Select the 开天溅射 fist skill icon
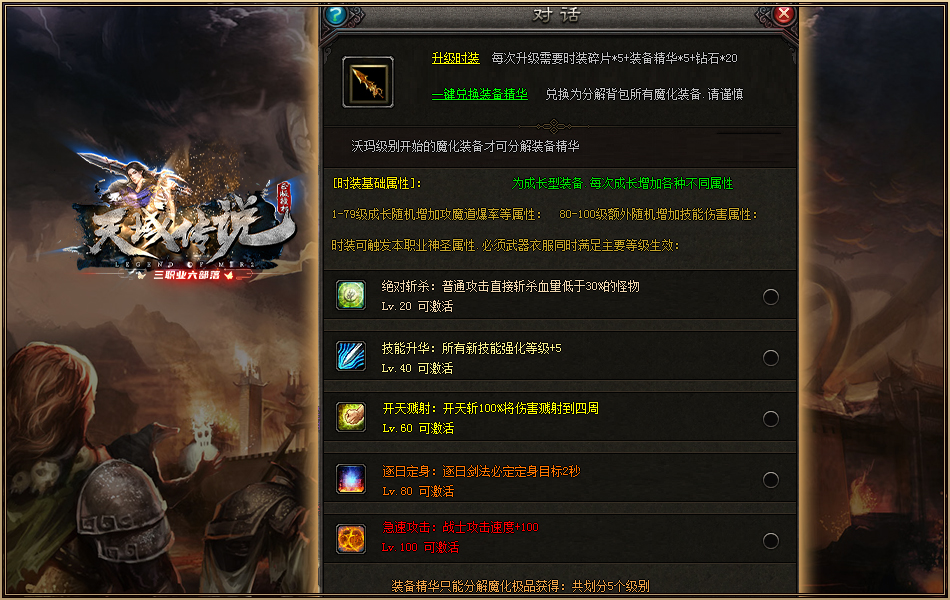The height and width of the screenshot is (600, 950). pyautogui.click(x=351, y=417)
